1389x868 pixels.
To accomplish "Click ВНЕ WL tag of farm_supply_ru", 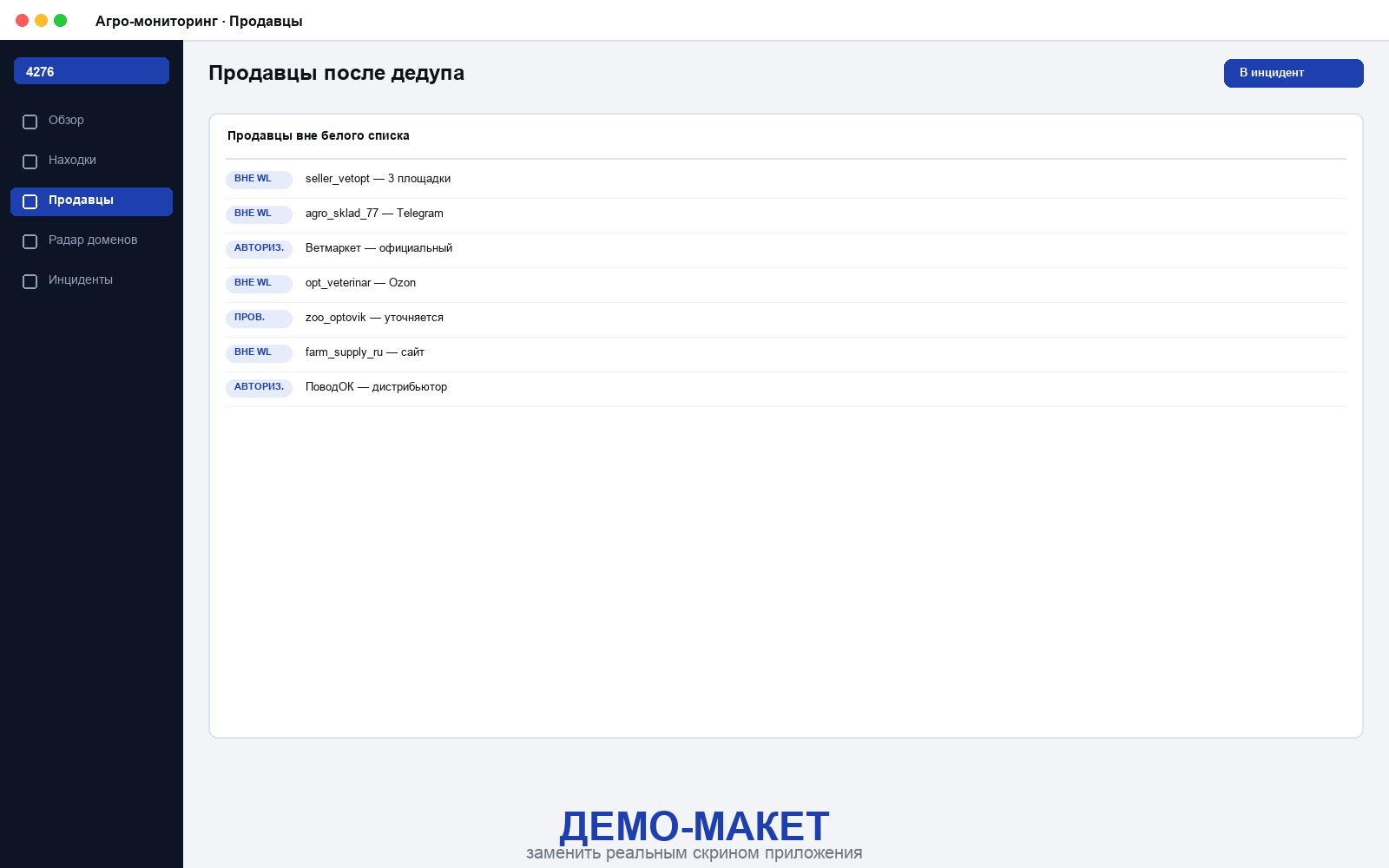I will click(x=259, y=353).
